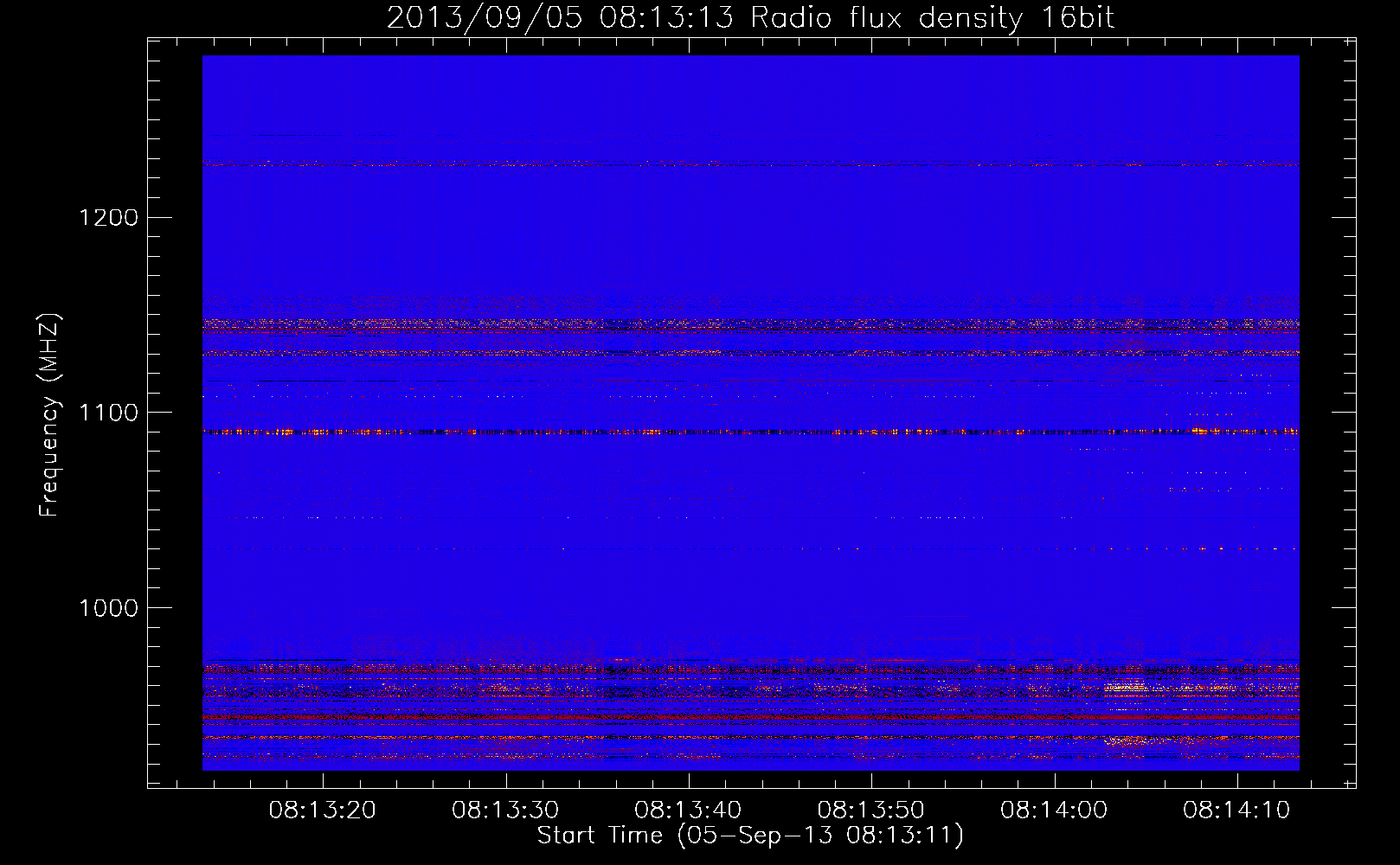1400x865 pixels.
Task: Click the 08:14:00 time tick label
Action: pos(1054,811)
